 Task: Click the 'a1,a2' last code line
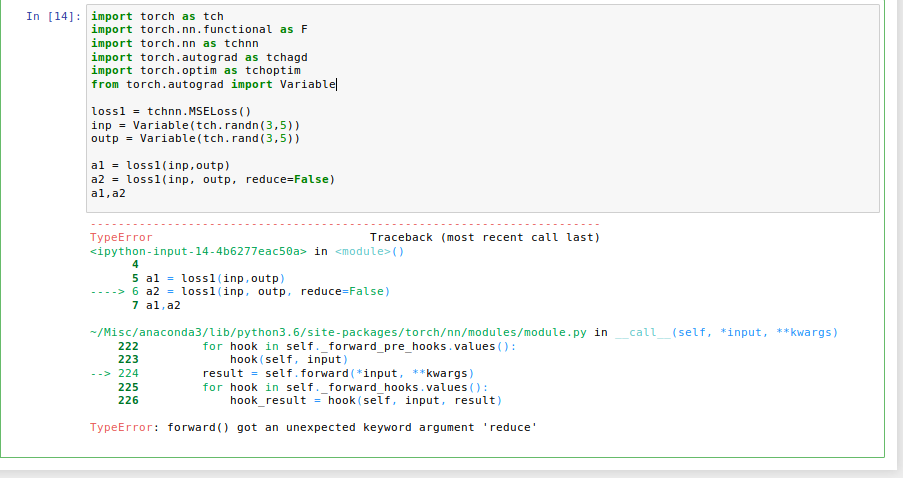(108, 193)
